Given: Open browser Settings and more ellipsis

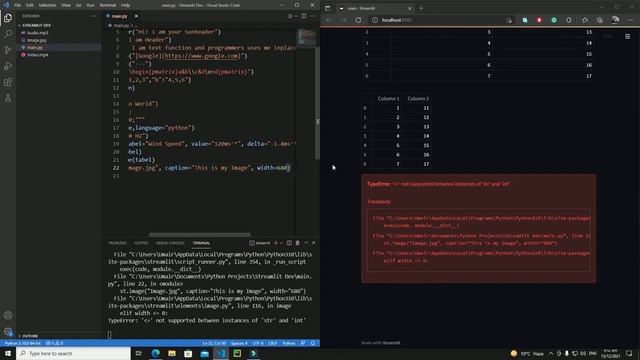Looking at the screenshot, I should pos(631,20).
